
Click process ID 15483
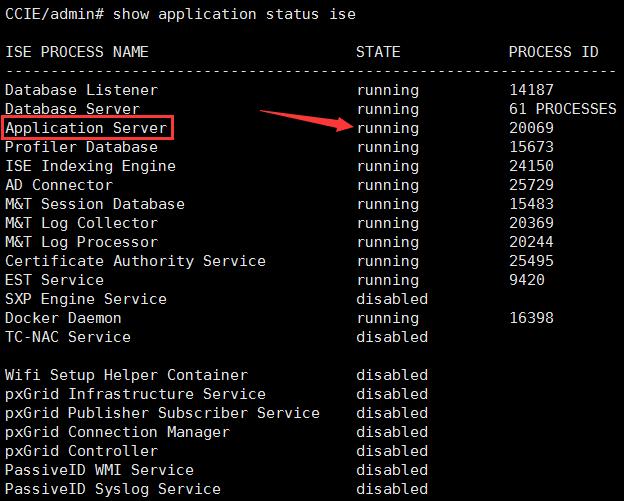point(531,204)
